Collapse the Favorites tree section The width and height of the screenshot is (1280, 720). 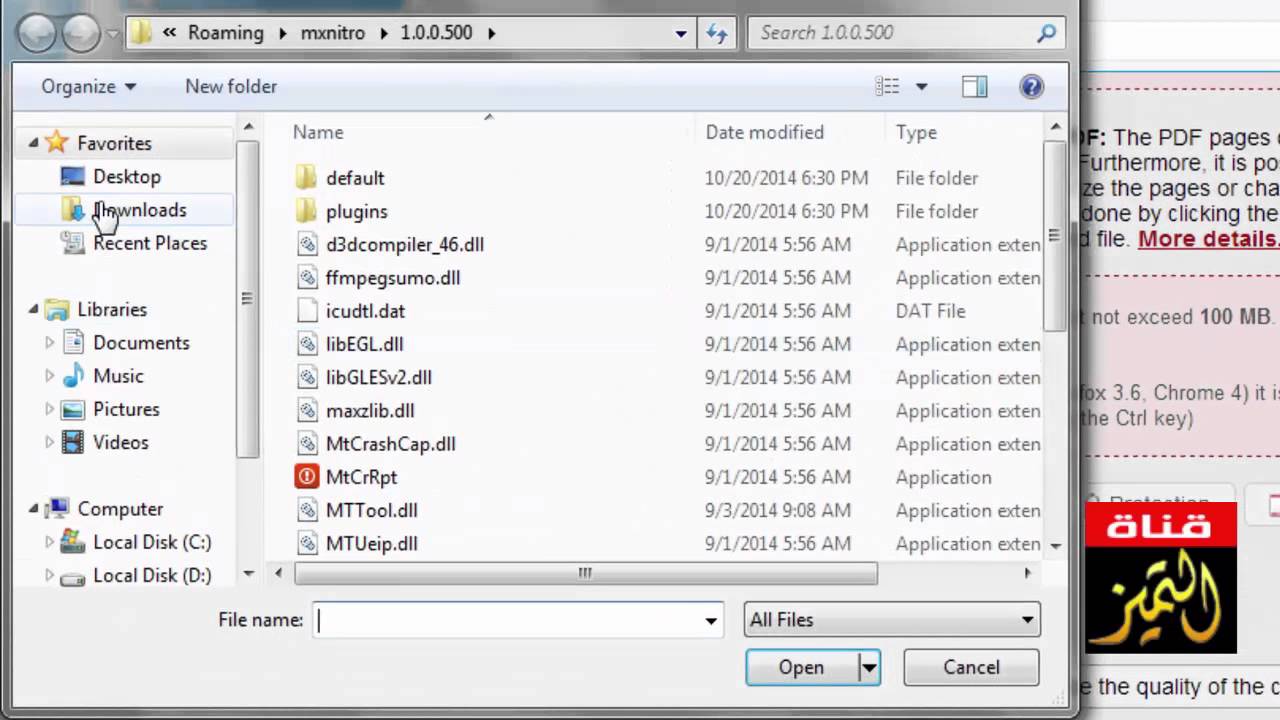(x=34, y=143)
